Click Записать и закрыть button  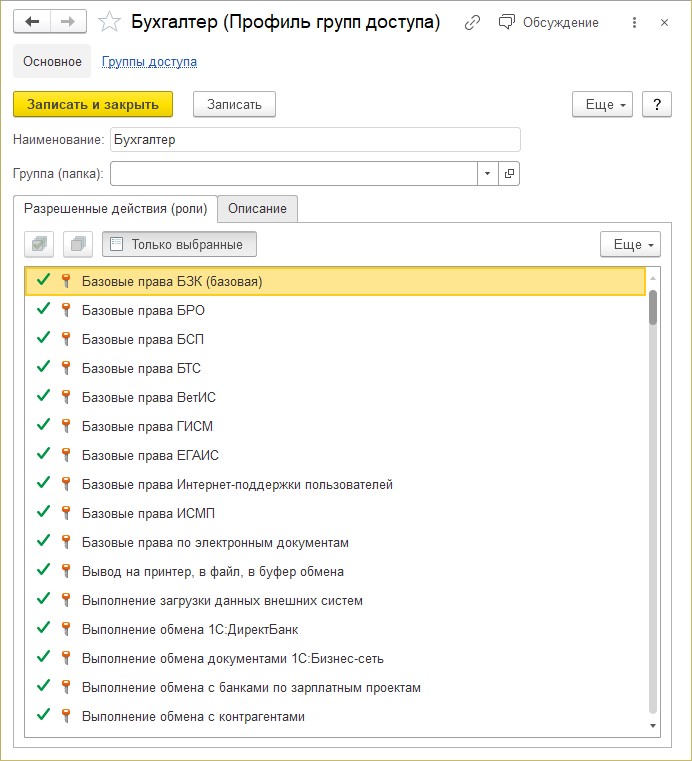[93, 104]
